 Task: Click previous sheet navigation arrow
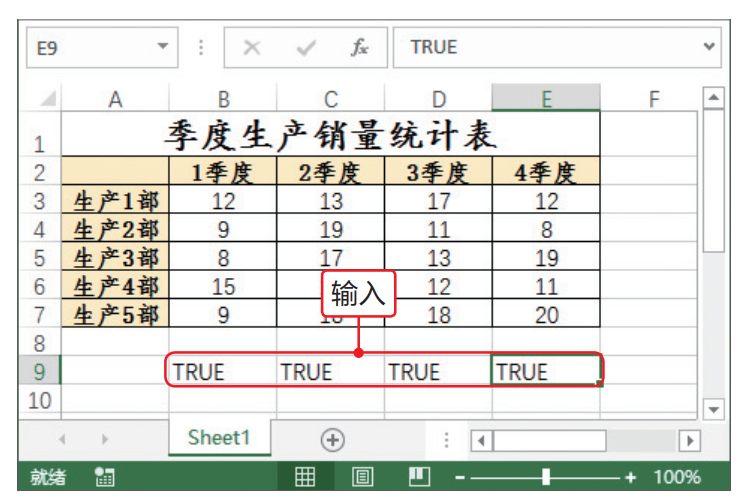[x=62, y=439]
